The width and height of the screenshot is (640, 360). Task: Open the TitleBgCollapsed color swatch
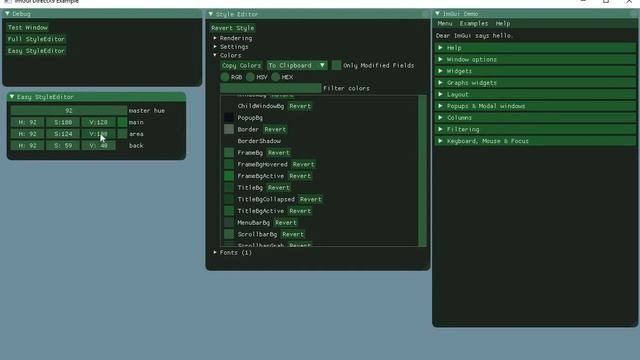pos(229,199)
